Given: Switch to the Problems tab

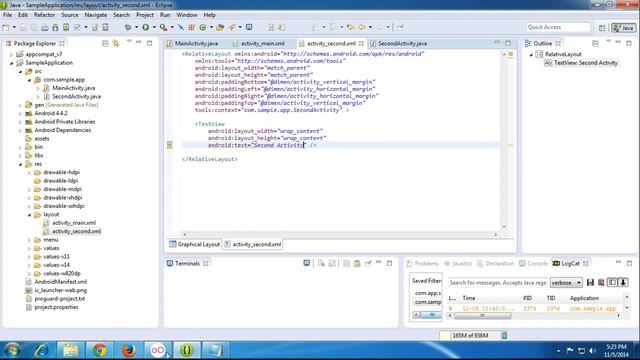Looking at the screenshot, I should [x=422, y=263].
